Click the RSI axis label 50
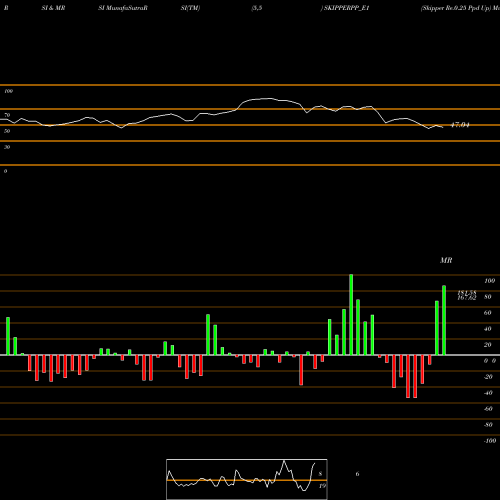 coord(7,131)
